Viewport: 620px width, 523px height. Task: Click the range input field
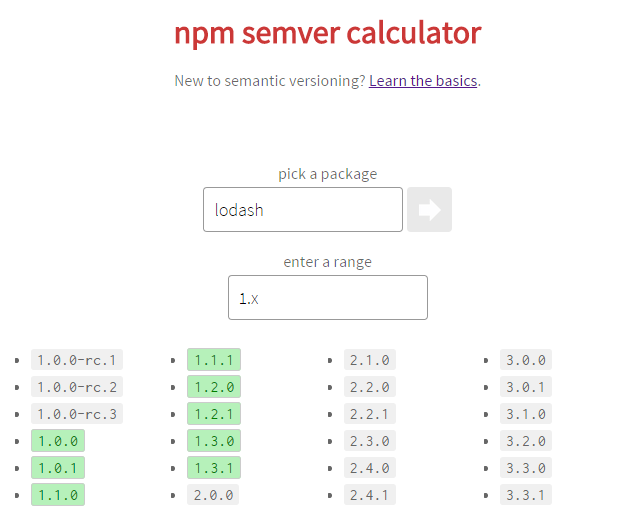tap(328, 298)
